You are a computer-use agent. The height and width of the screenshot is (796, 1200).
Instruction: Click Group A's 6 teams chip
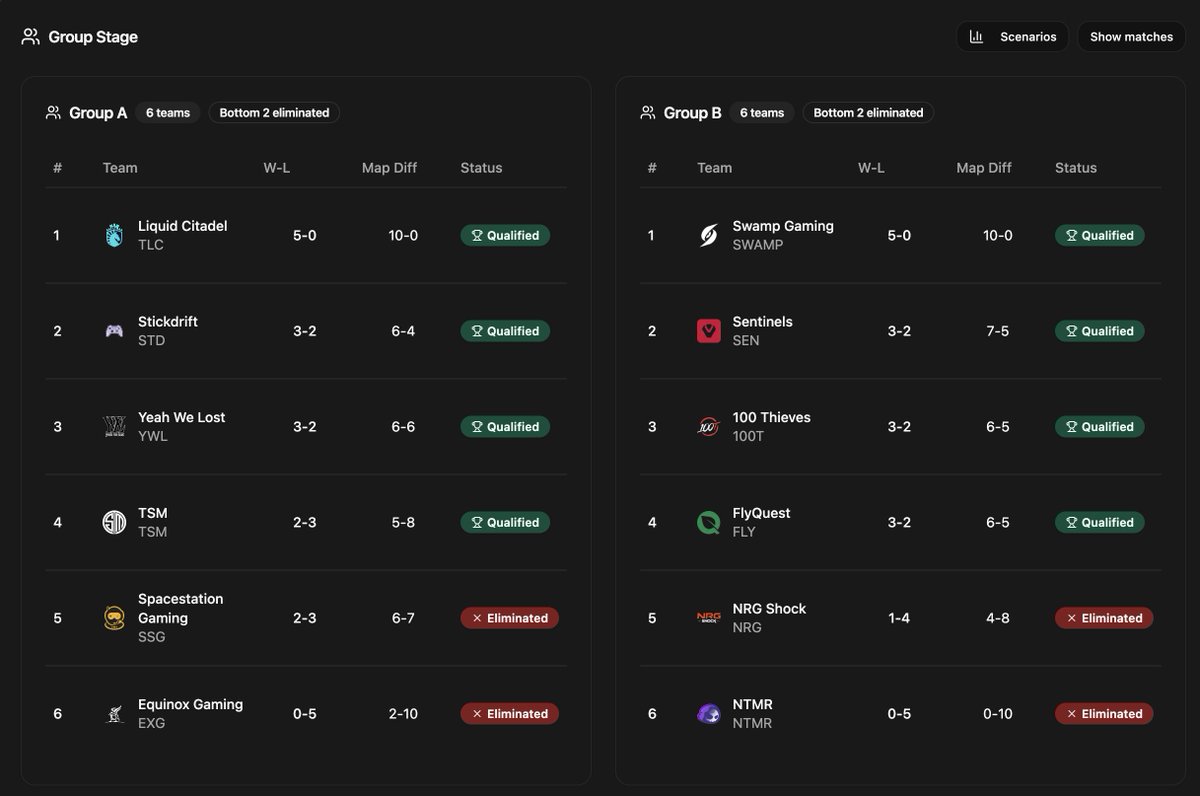(x=168, y=113)
